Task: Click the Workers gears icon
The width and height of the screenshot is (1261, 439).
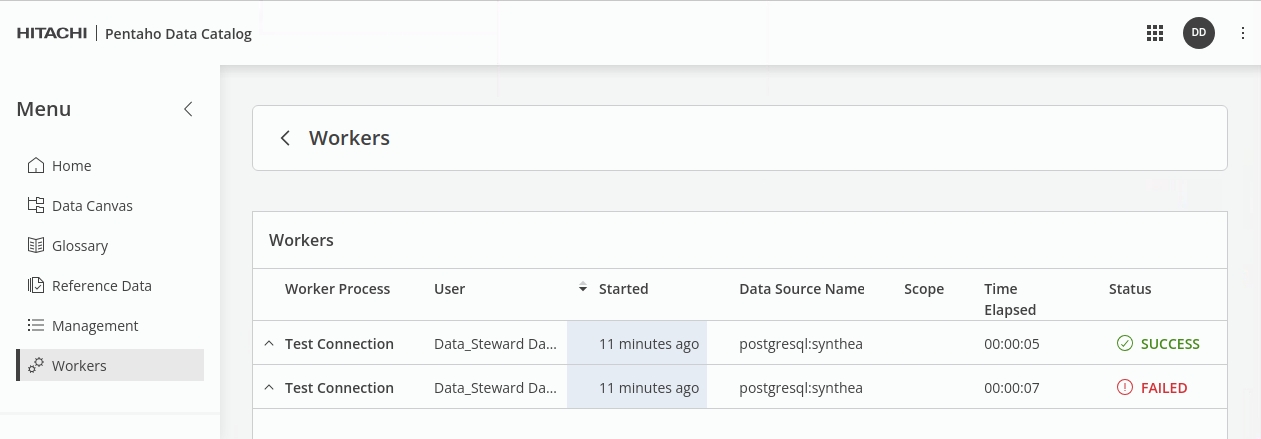Action: point(36,366)
